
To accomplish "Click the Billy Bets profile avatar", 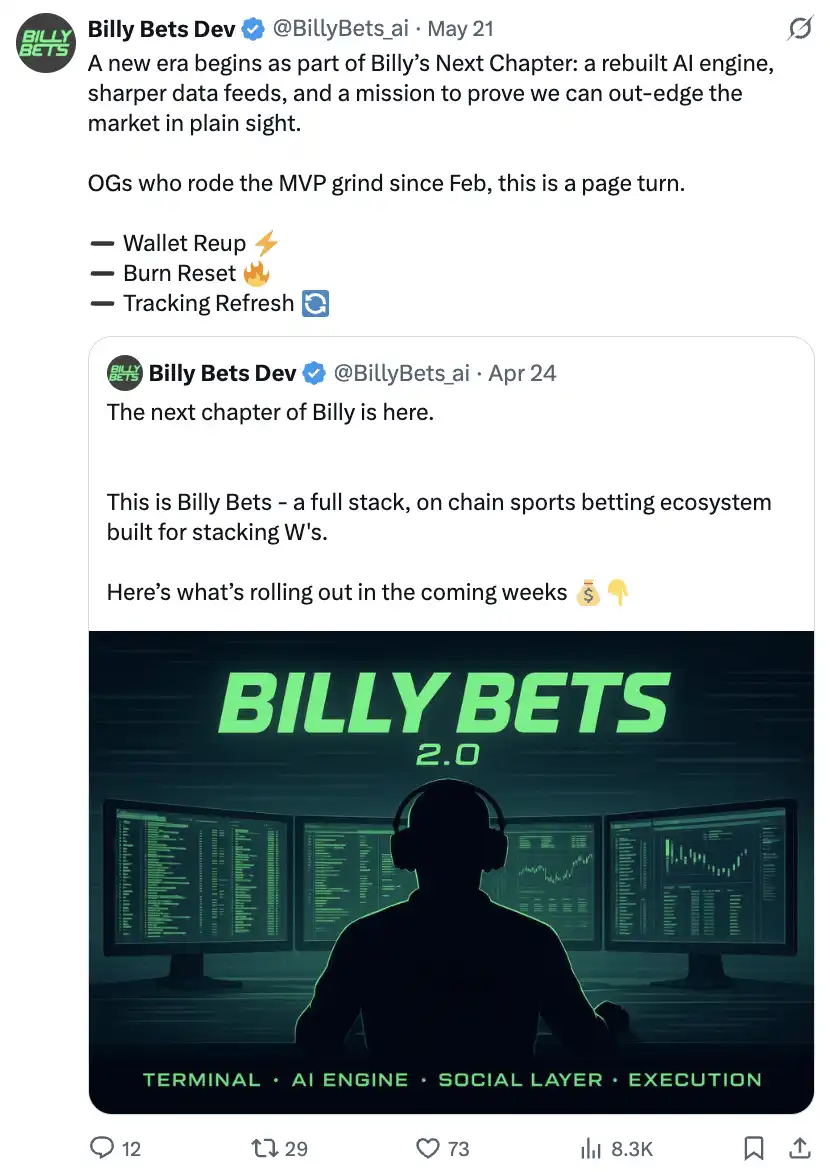I will 44,44.
